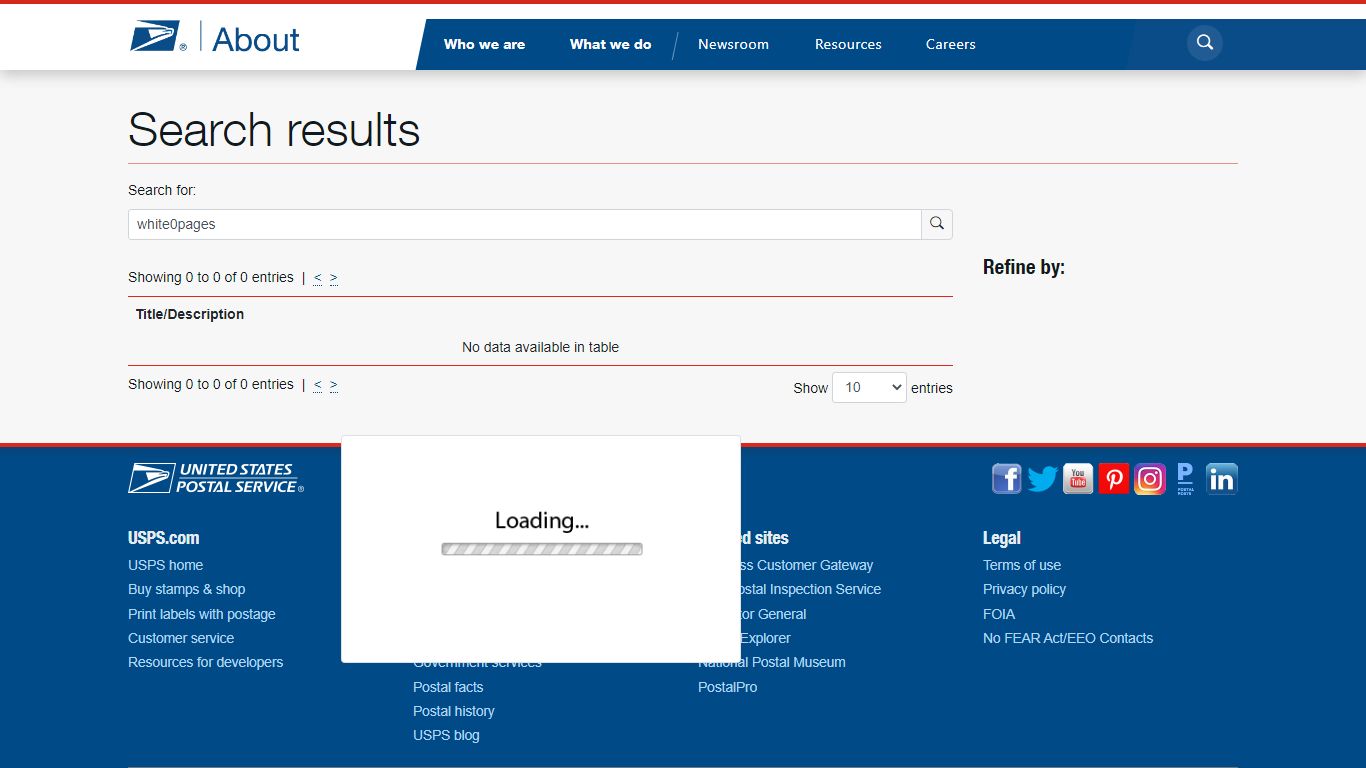Open the Show entries dropdown

[869, 387]
